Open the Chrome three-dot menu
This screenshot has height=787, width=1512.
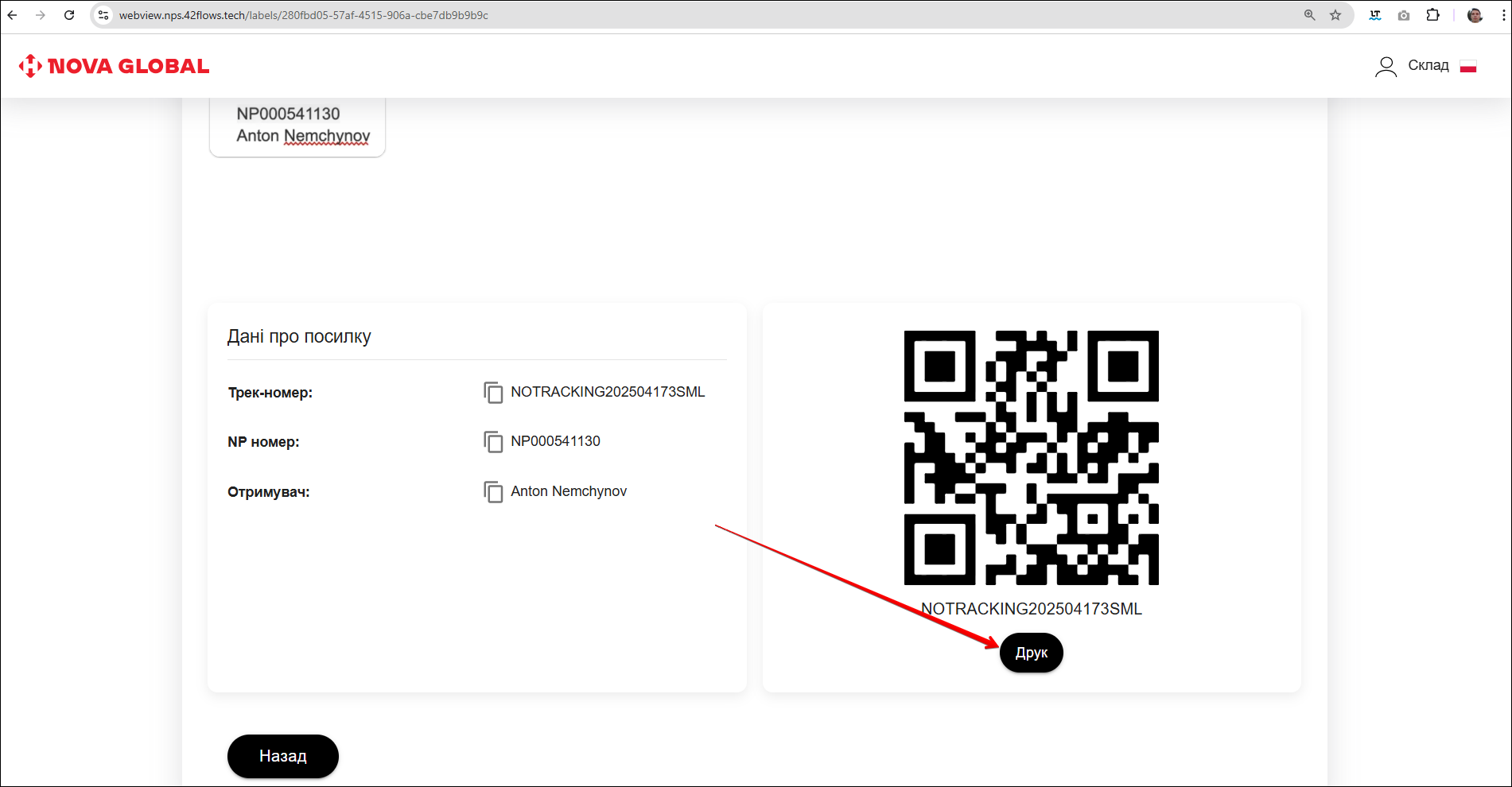[1502, 15]
